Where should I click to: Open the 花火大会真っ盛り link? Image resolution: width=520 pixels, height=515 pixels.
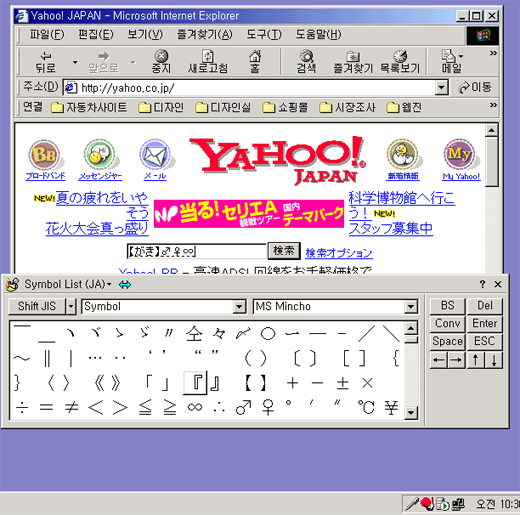(97, 229)
